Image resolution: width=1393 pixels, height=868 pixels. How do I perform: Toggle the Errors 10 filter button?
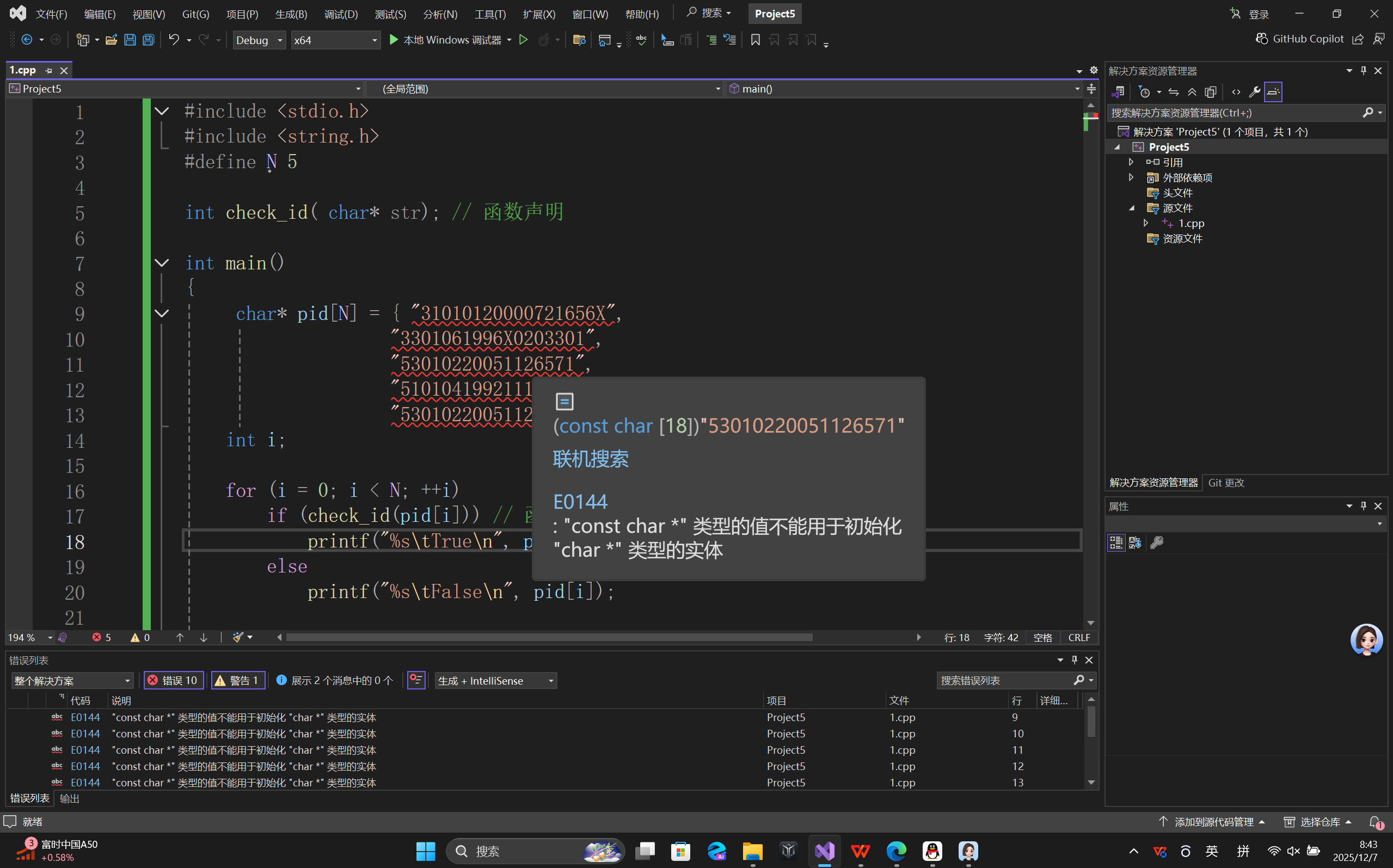174,680
